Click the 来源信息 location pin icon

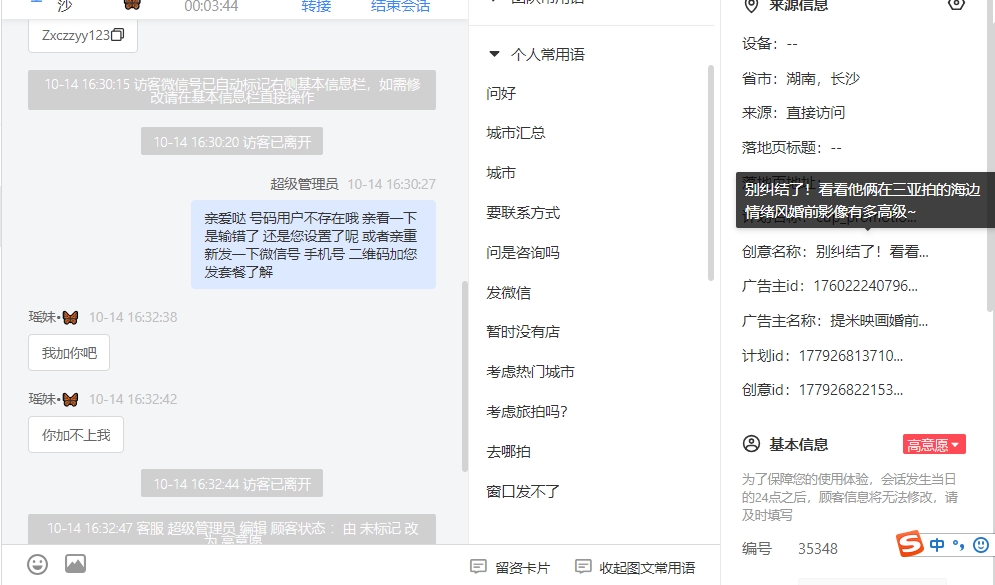(x=751, y=5)
